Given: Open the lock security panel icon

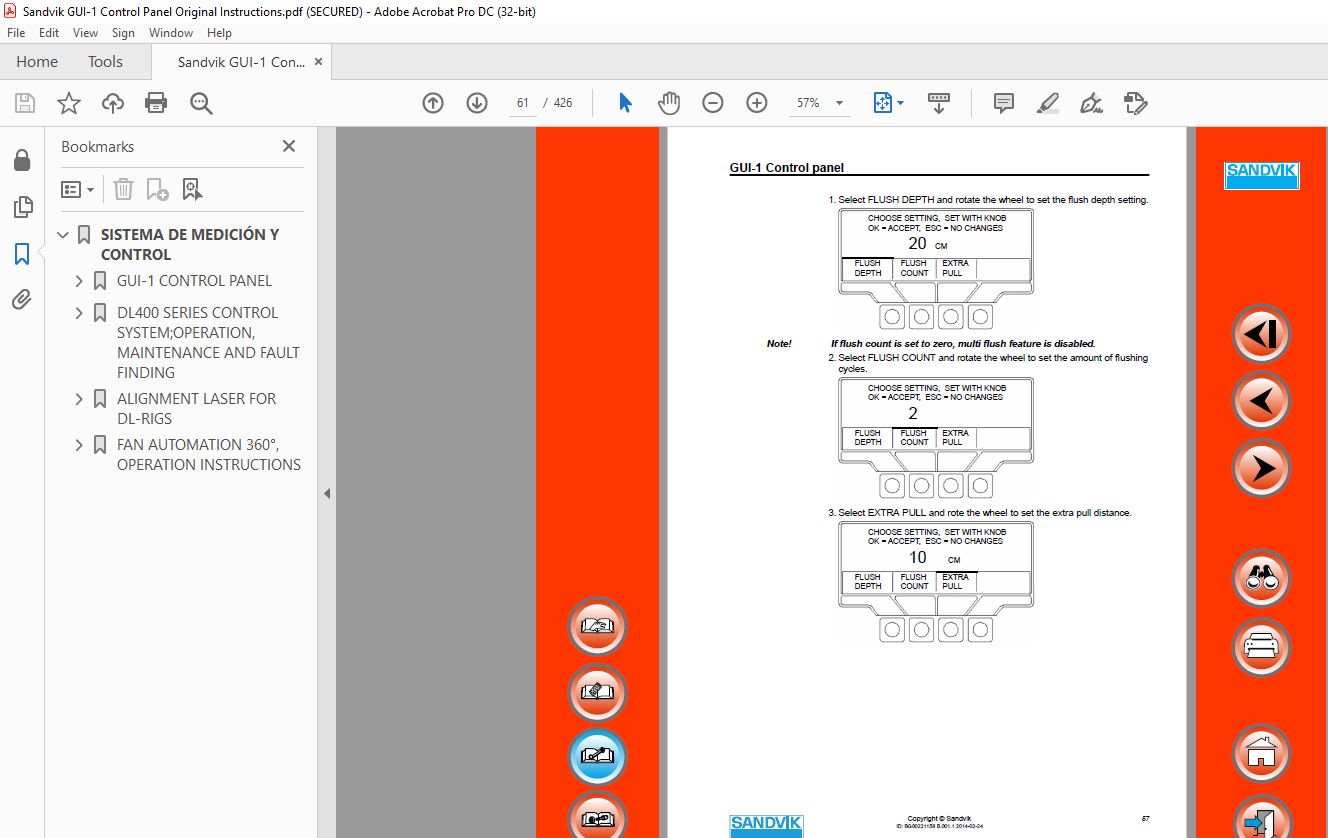Looking at the screenshot, I should pyautogui.click(x=21, y=160).
